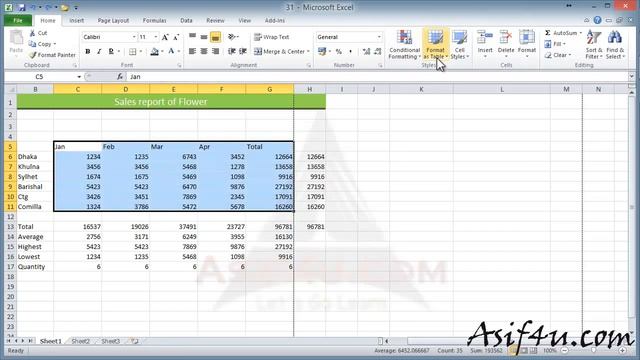
Task: Click Decrease Decimal icon
Action: coord(378,51)
